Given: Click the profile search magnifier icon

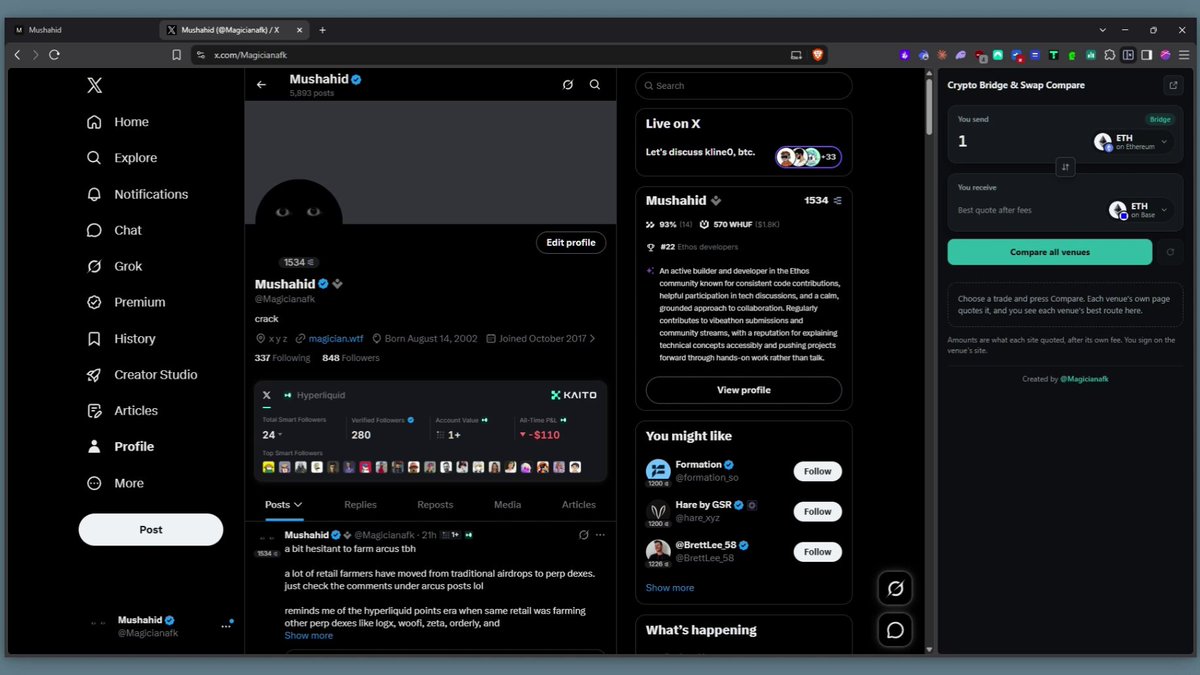Looking at the screenshot, I should point(595,85).
